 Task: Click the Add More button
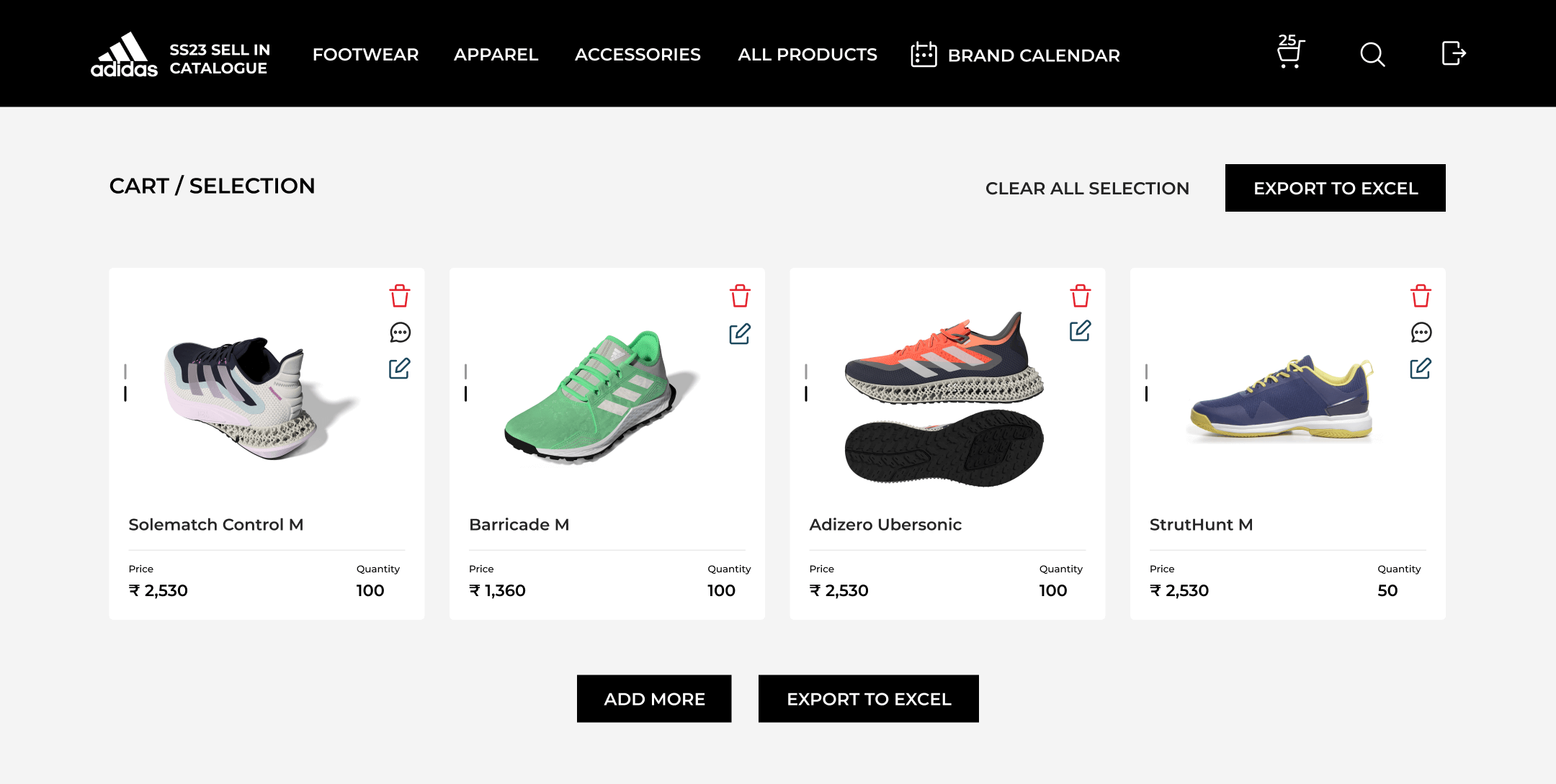pos(654,698)
